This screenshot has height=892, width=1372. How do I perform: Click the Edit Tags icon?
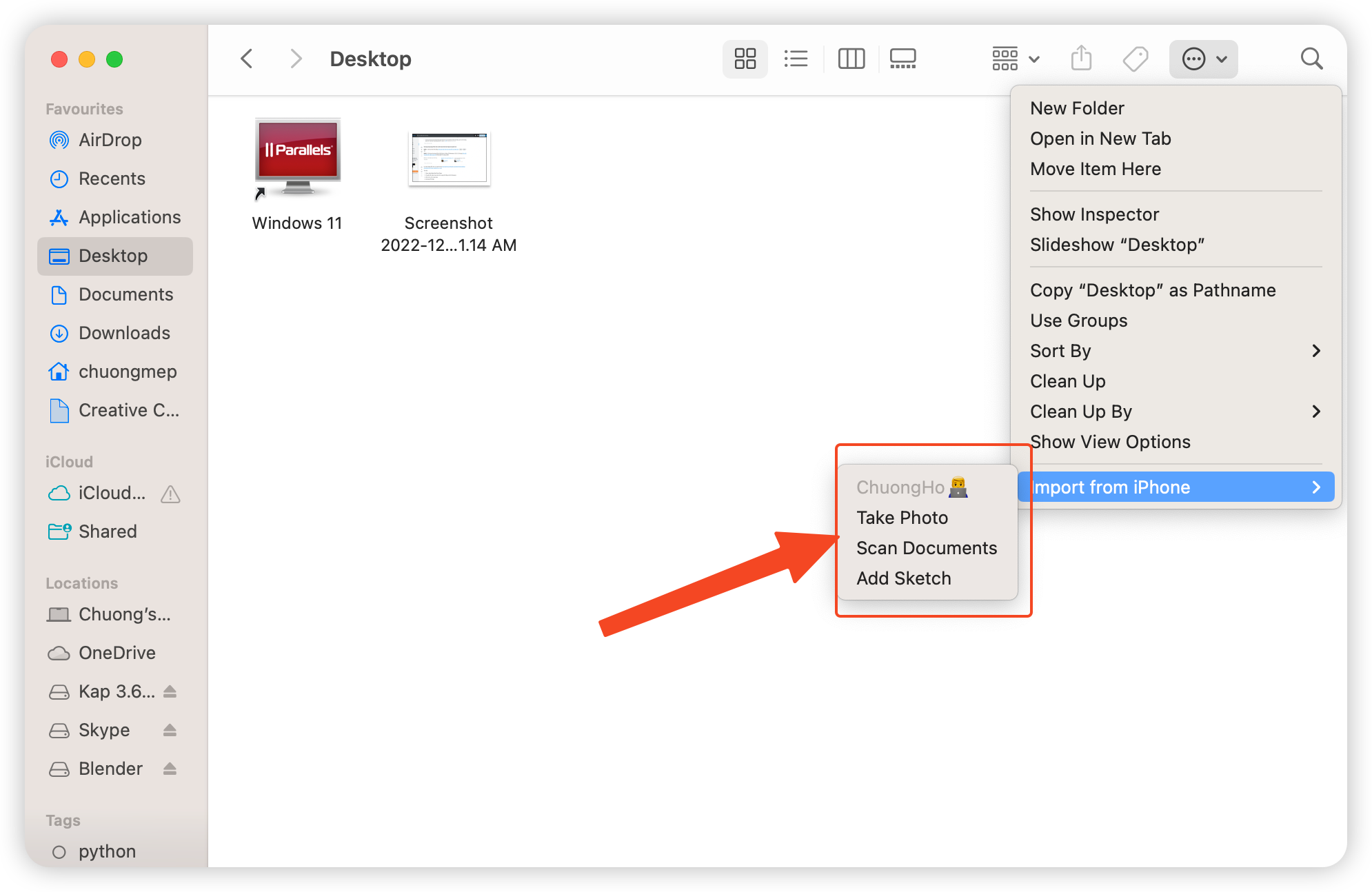point(1135,59)
